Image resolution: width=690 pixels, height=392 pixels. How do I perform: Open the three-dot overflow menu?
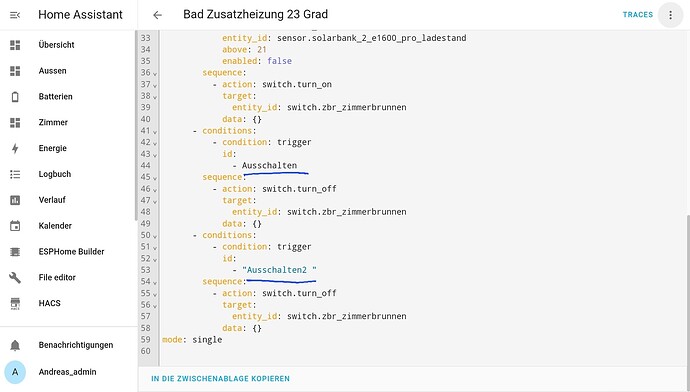point(670,15)
